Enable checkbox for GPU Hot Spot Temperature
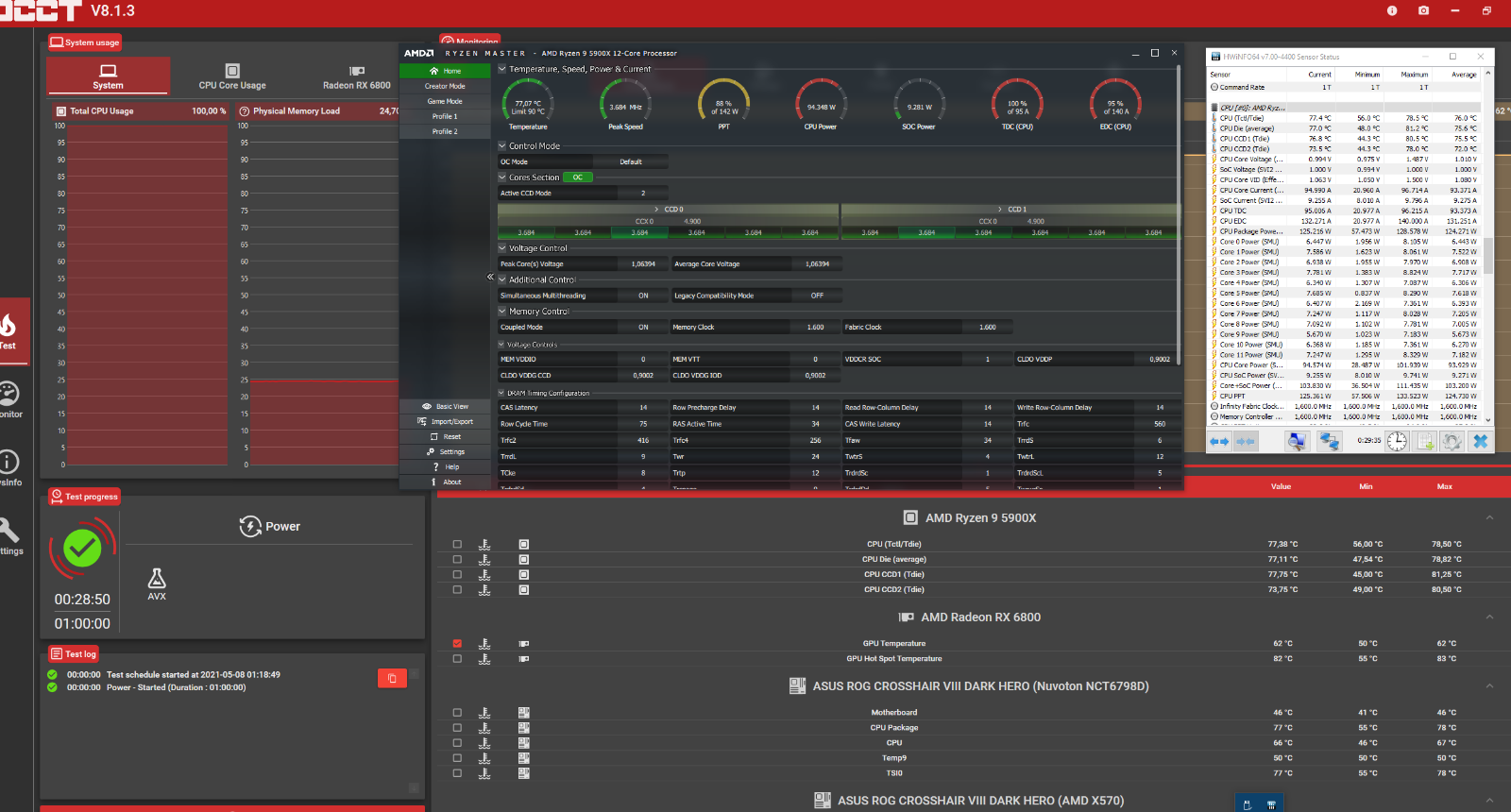 click(457, 659)
